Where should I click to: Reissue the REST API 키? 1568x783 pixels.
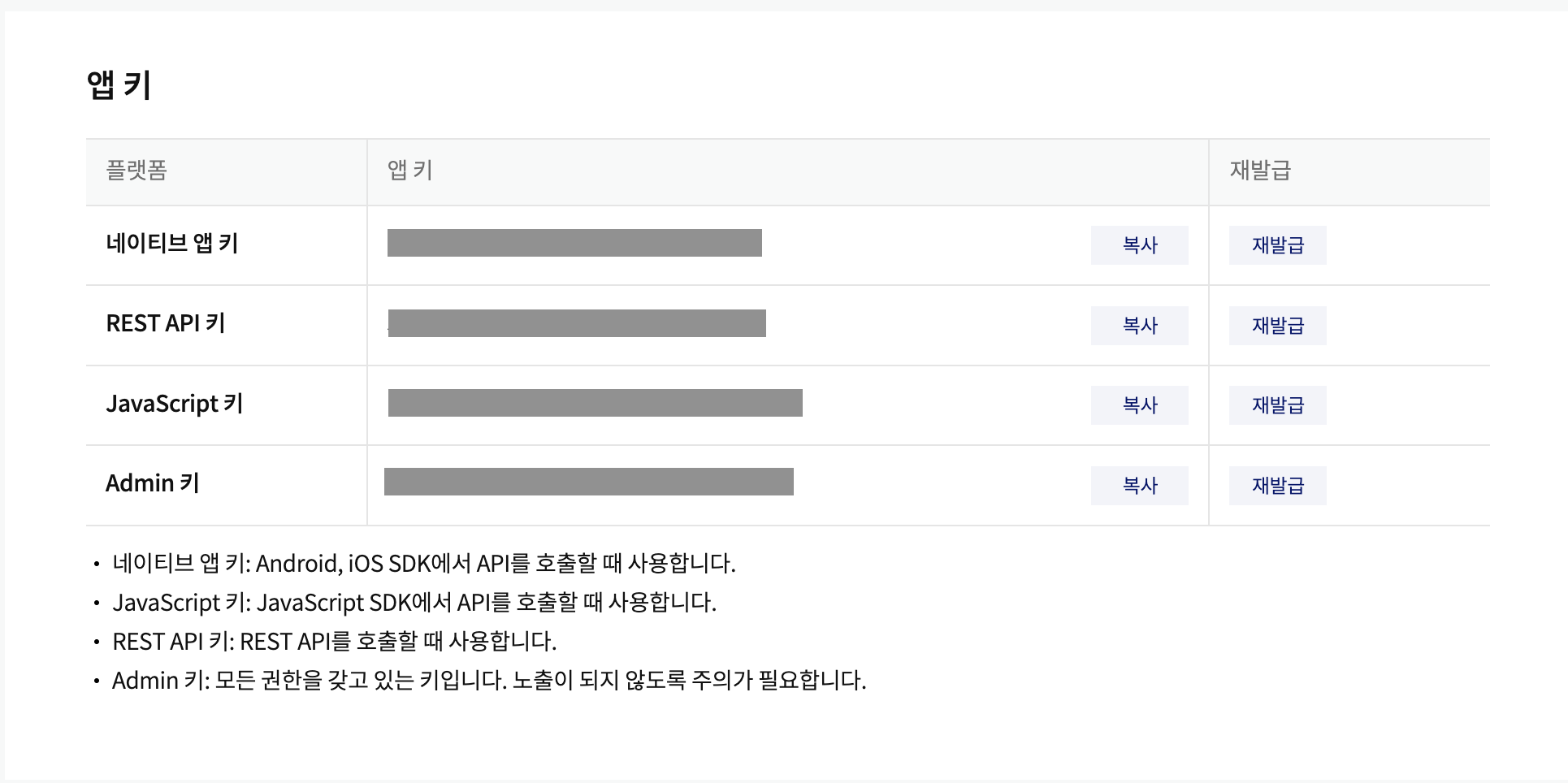[x=1277, y=326]
